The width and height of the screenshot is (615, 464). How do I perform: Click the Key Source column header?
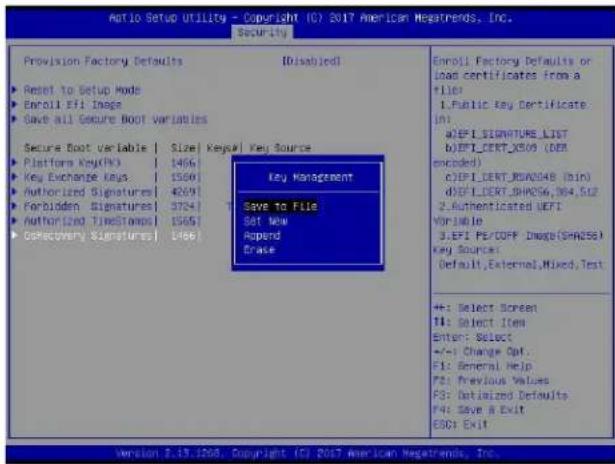coord(280,148)
